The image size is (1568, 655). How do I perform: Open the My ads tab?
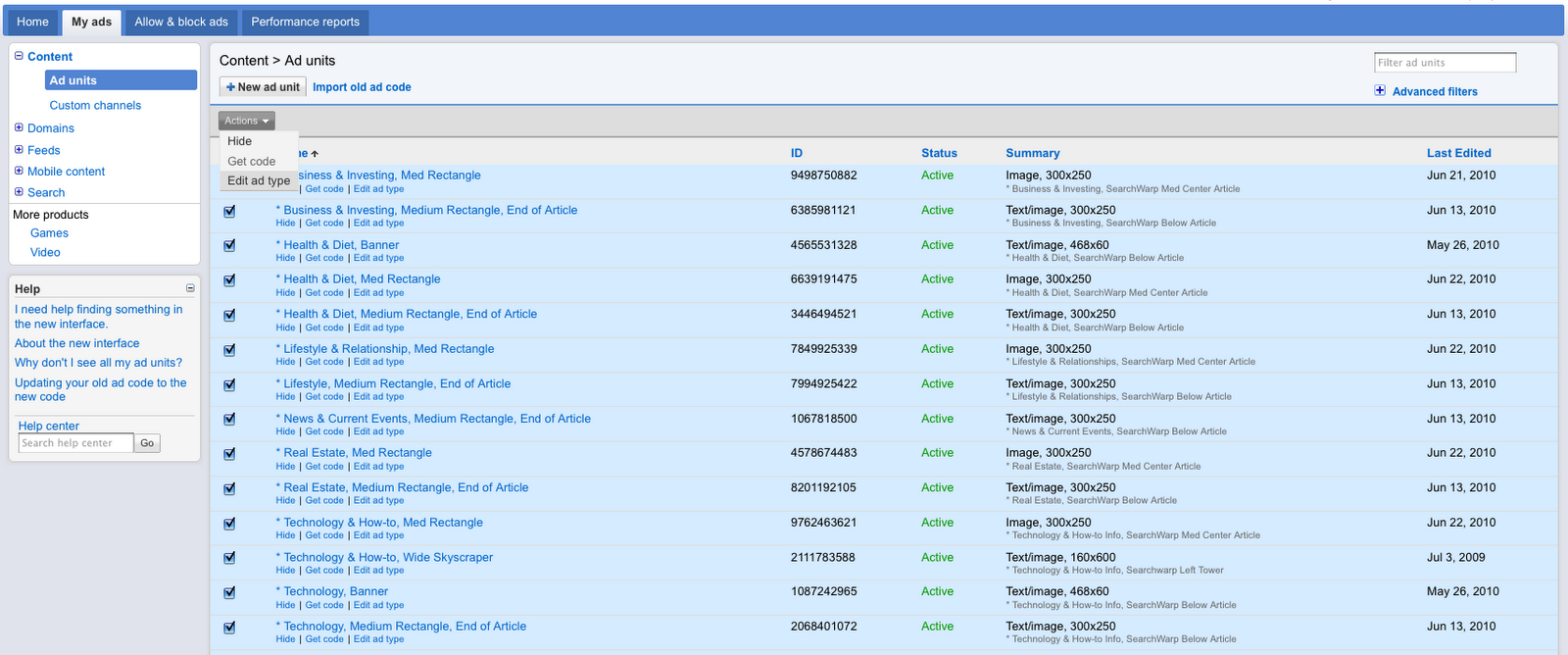[x=91, y=22]
